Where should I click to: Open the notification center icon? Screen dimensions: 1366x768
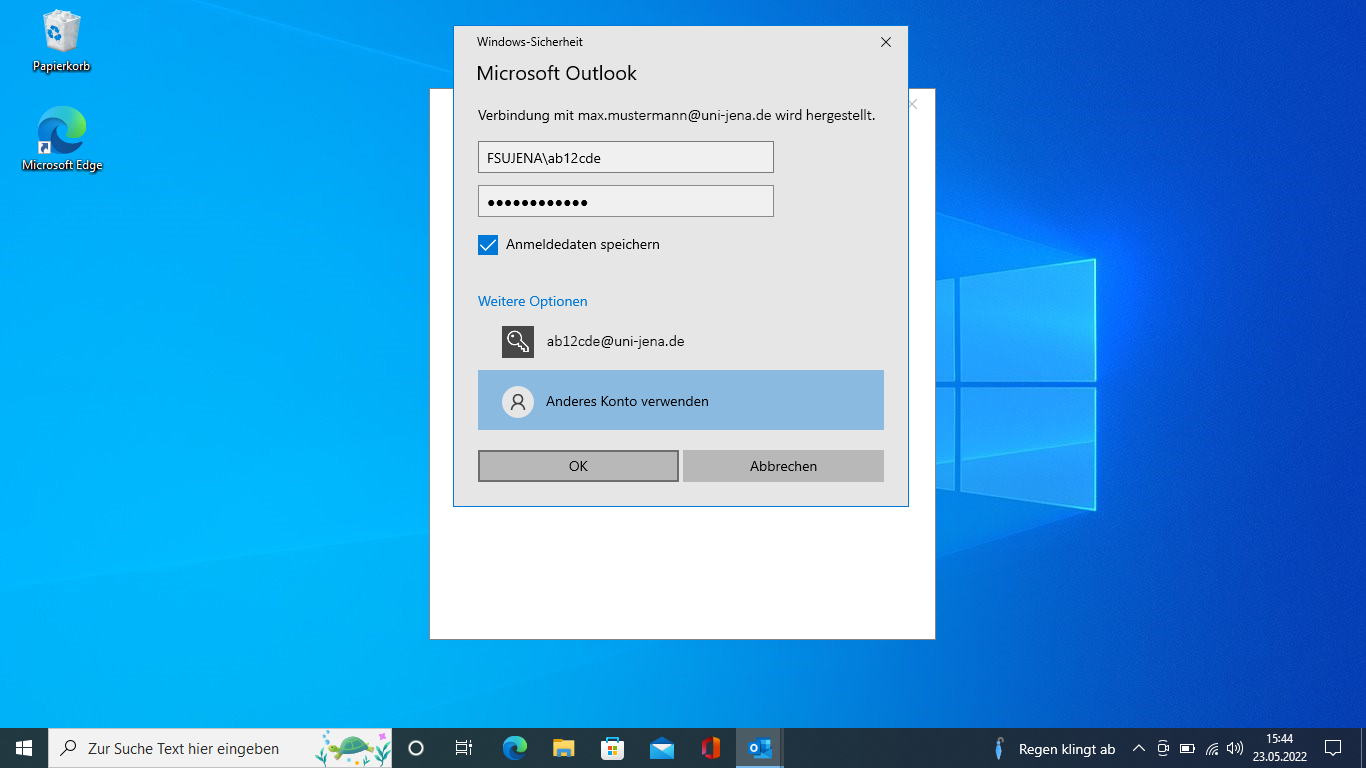pyautogui.click(x=1333, y=748)
